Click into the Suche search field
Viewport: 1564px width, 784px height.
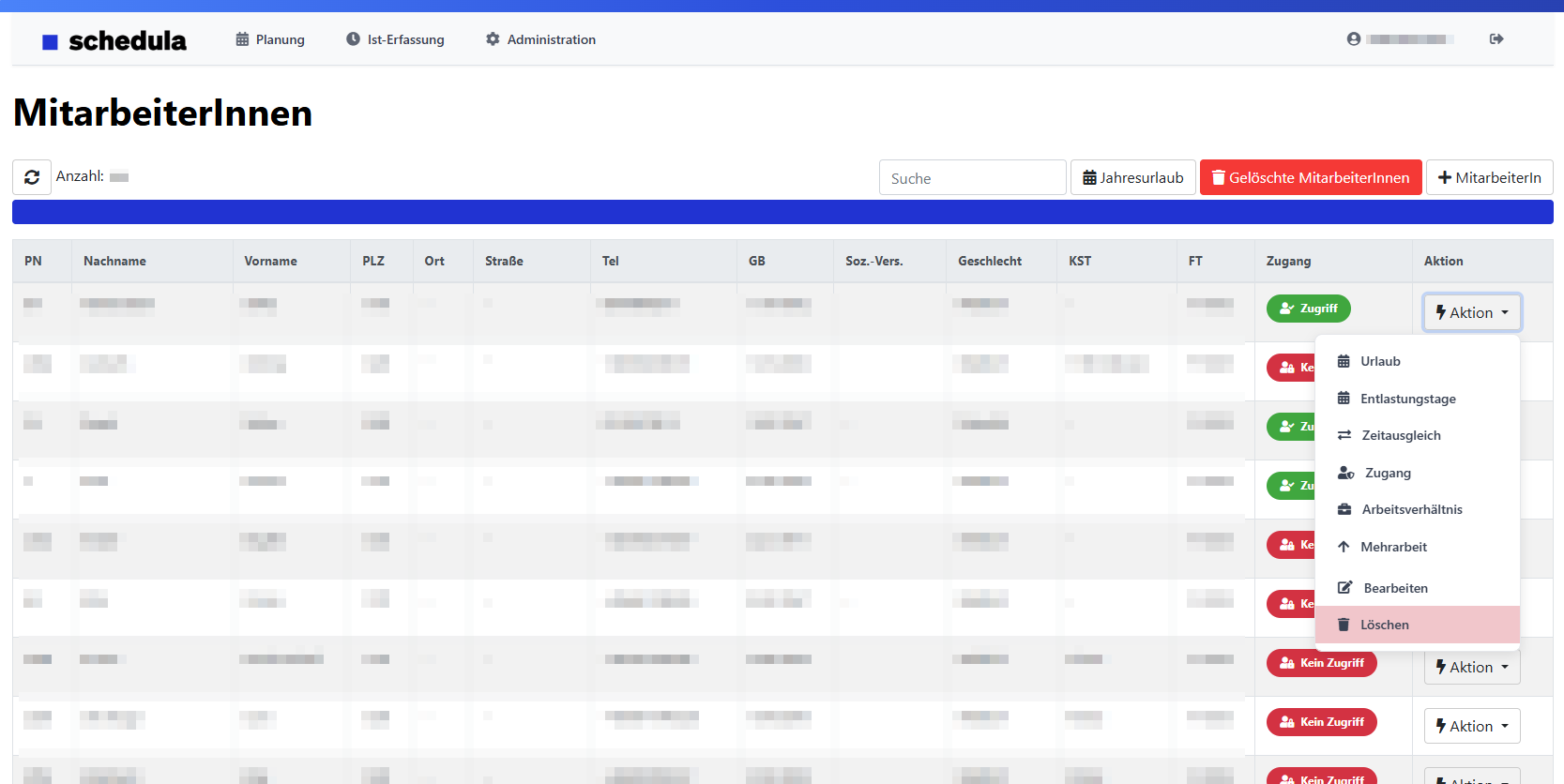tap(972, 178)
